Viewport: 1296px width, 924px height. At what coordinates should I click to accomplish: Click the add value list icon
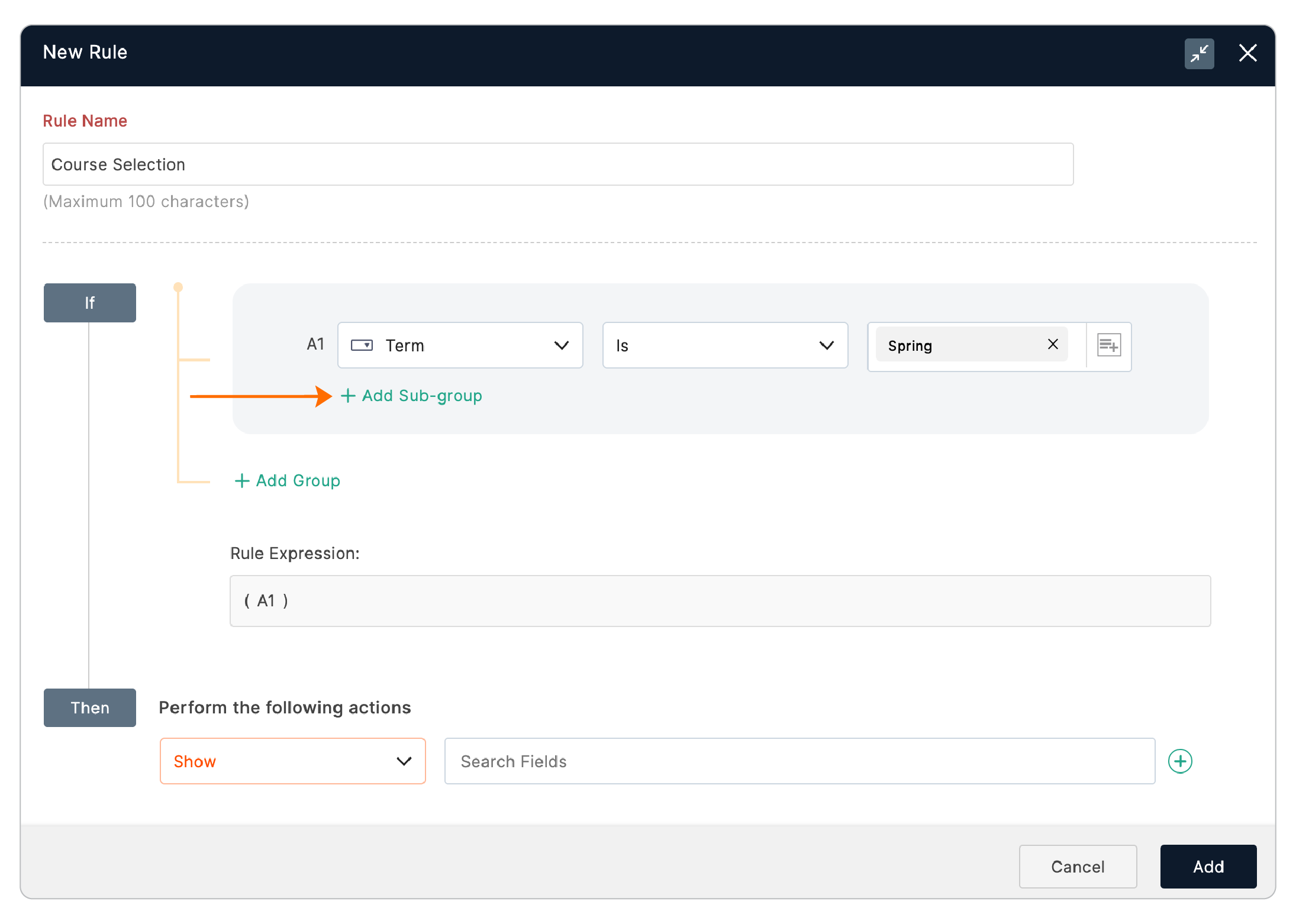coord(1108,345)
